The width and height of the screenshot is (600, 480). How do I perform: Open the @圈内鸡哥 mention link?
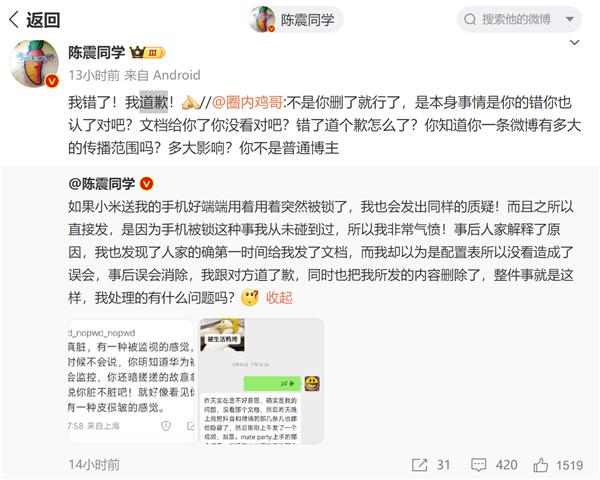click(x=247, y=102)
